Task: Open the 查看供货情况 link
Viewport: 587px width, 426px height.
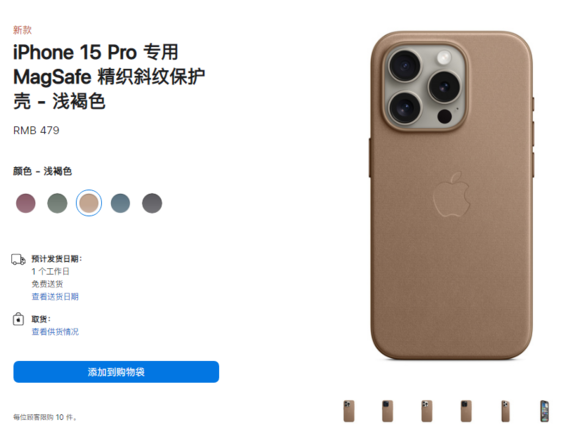Action: point(55,332)
